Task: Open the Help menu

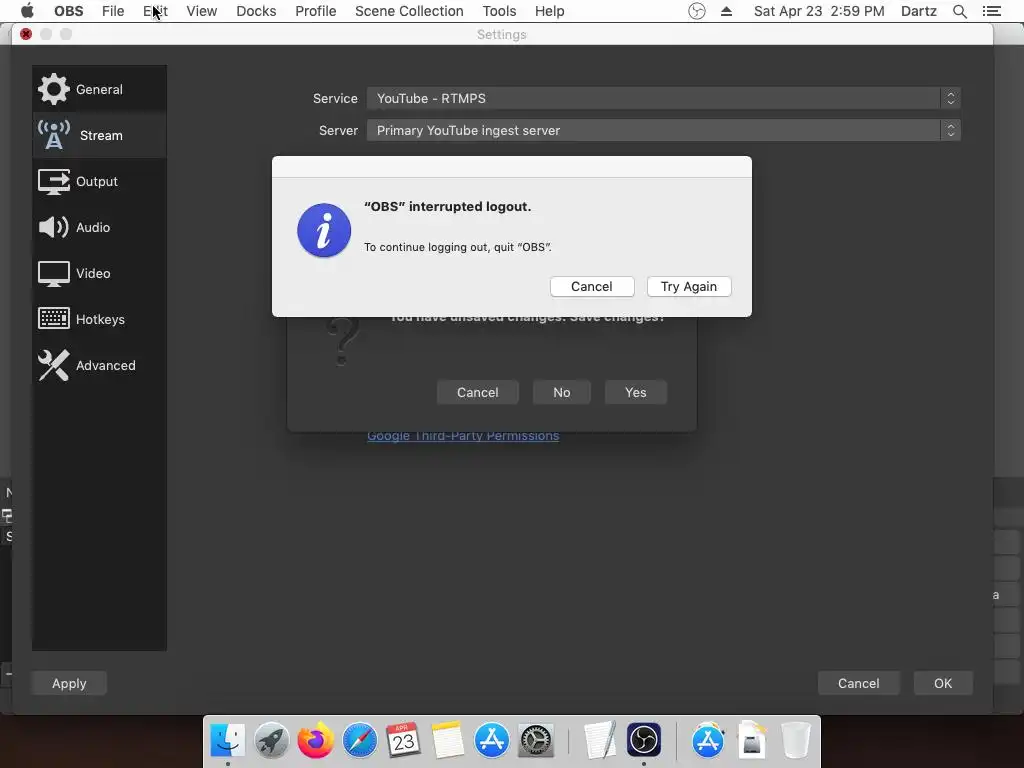Action: coord(549,11)
